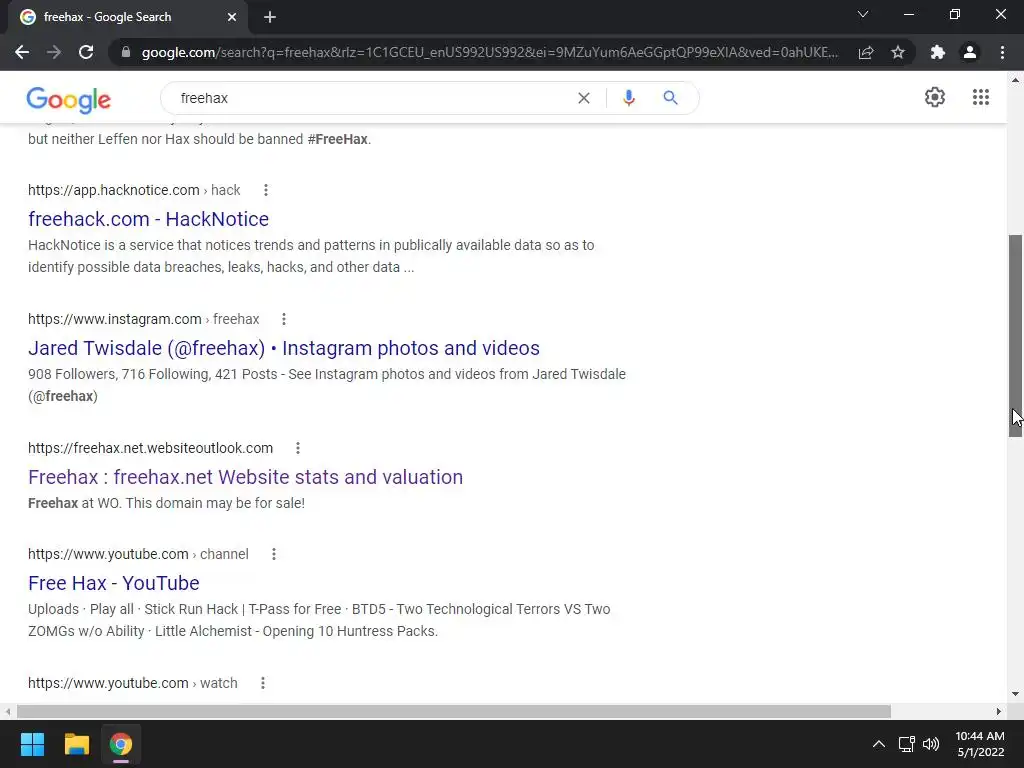Click the scroll up arrow of the page
Screen dimensions: 1024x768
(1016, 80)
